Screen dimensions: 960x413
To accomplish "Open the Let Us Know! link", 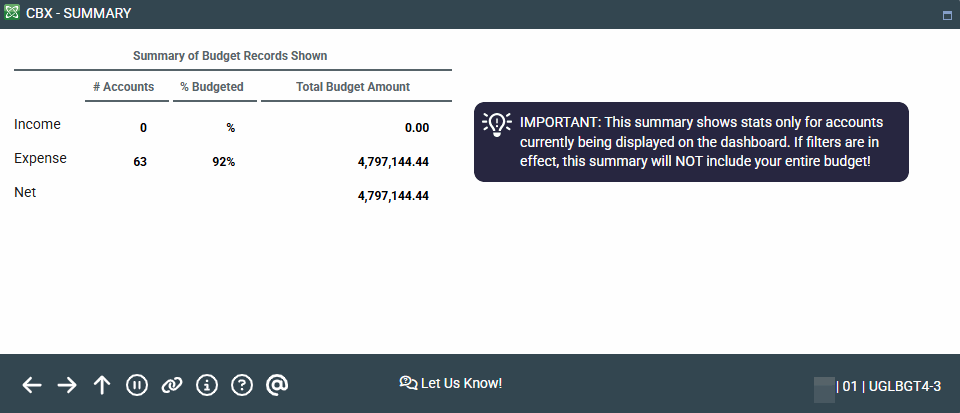I will point(461,383).
